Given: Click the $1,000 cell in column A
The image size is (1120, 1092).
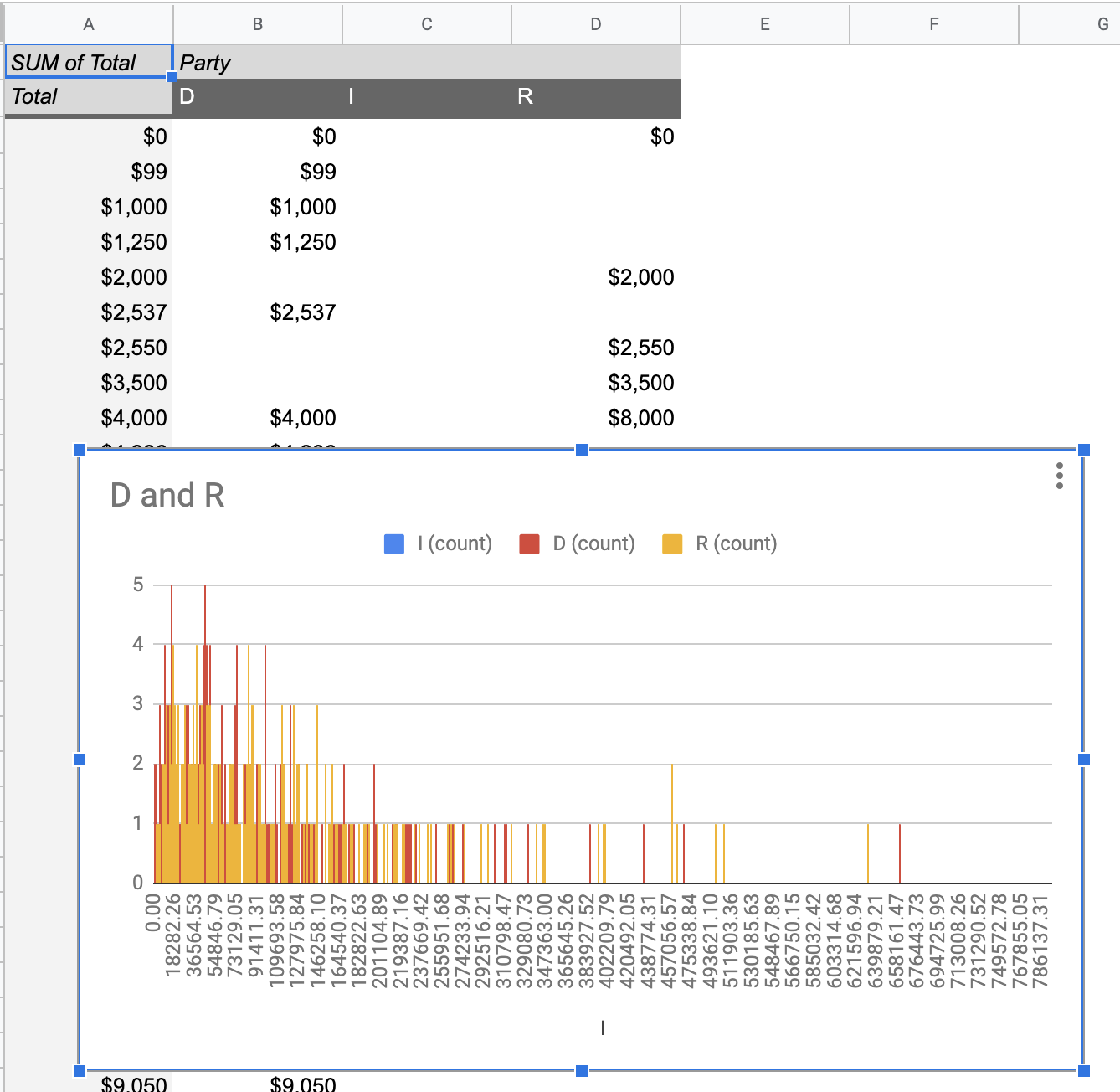Looking at the screenshot, I should pos(89,207).
